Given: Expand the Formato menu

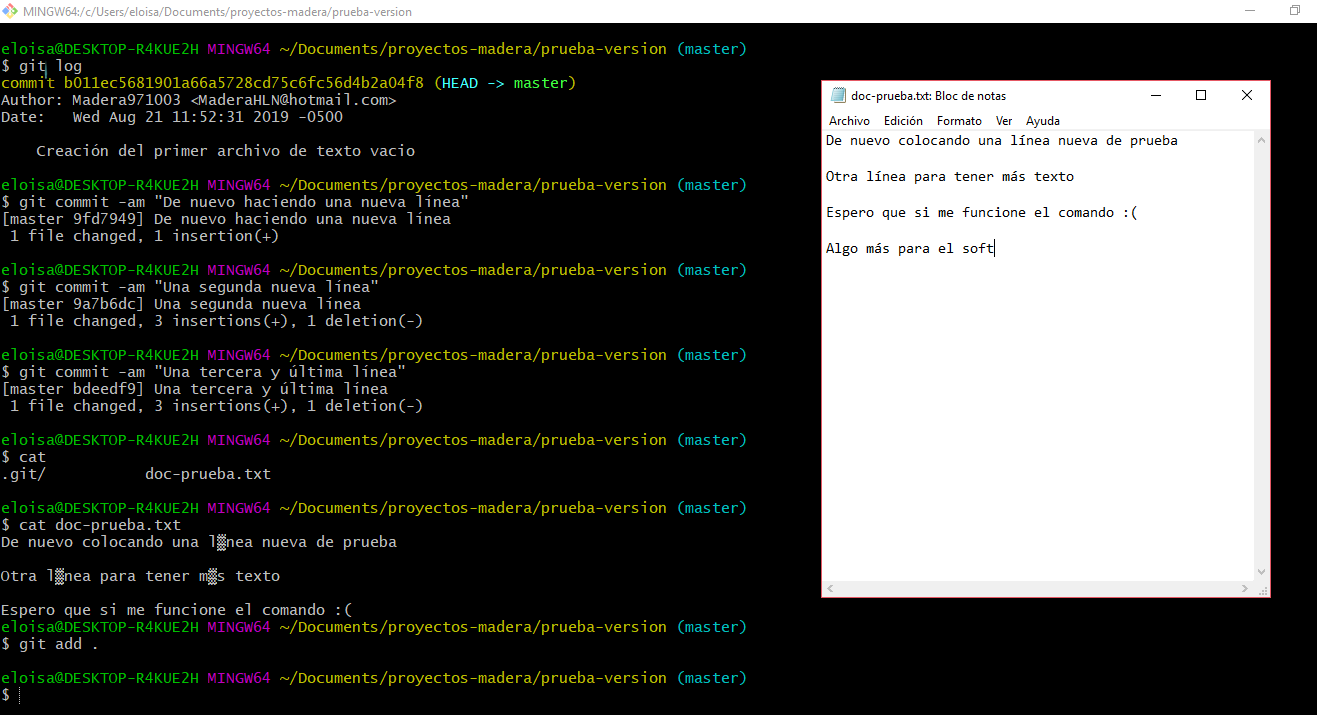Looking at the screenshot, I should (959, 121).
